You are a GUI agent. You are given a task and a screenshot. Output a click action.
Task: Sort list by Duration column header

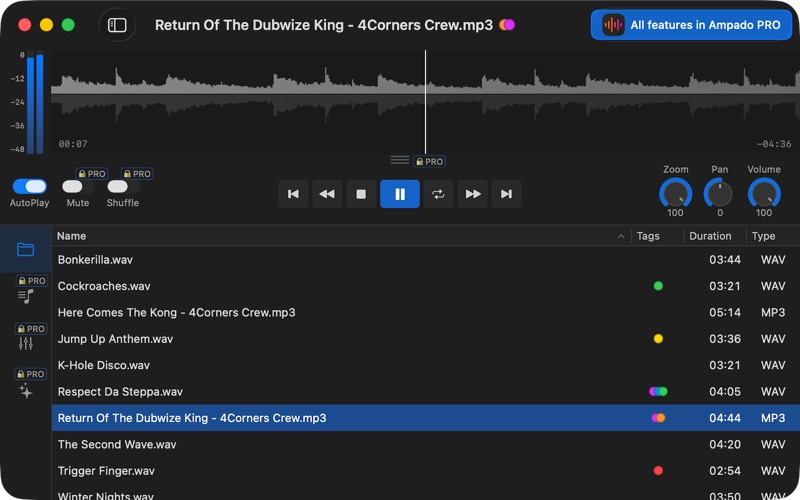click(x=715, y=236)
